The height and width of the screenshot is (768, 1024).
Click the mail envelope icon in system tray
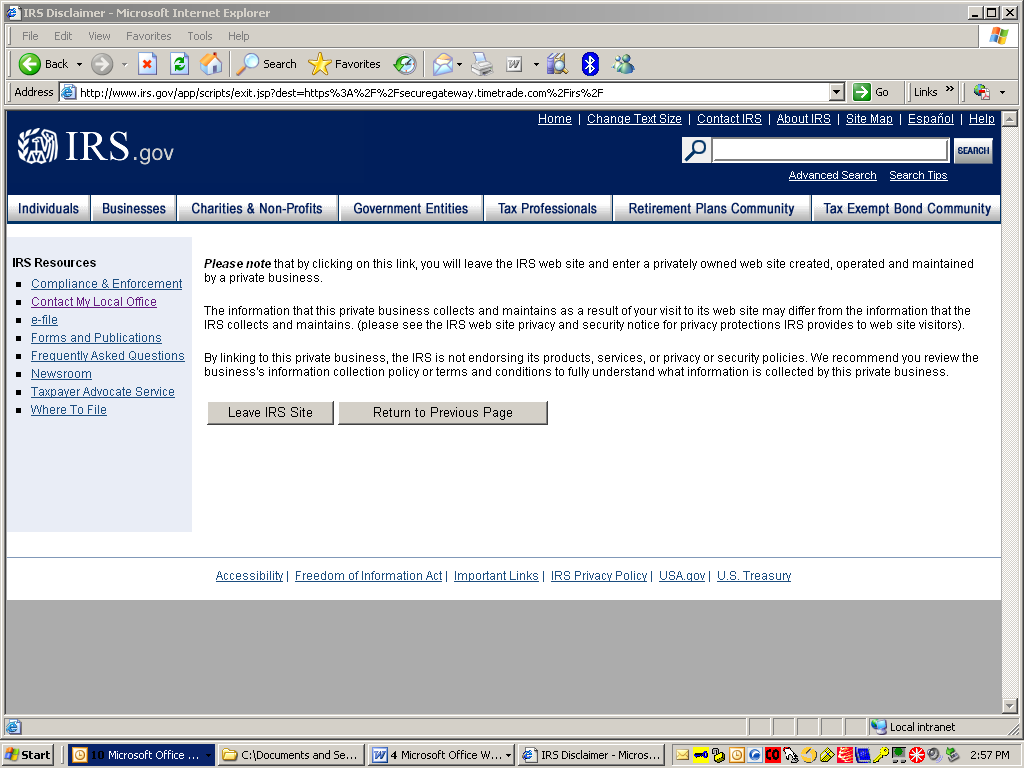pyautogui.click(x=682, y=755)
